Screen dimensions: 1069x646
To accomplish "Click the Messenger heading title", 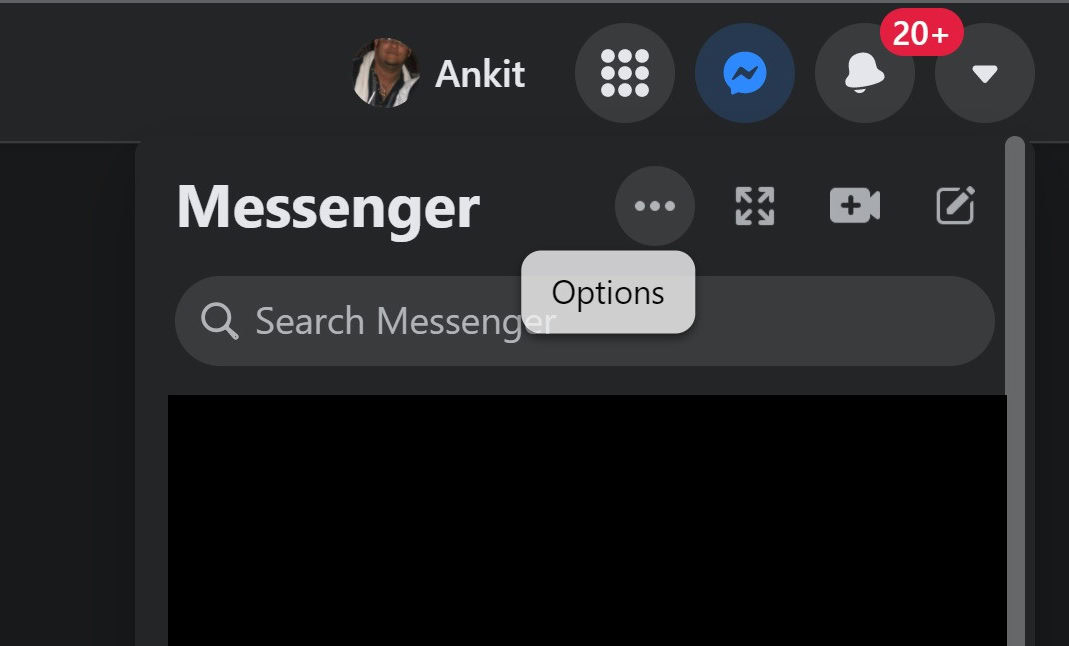I will pos(328,206).
